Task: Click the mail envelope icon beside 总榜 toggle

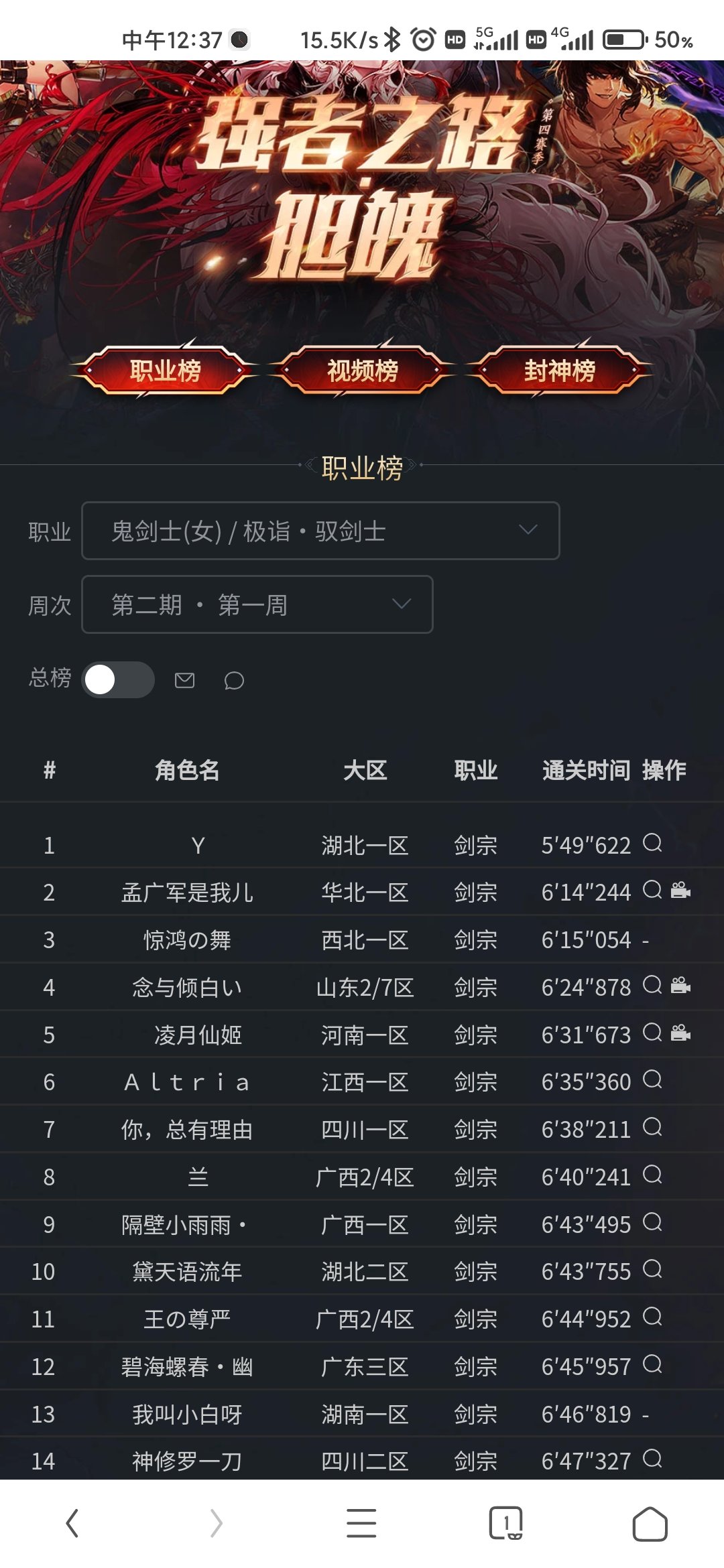Action: [x=184, y=680]
